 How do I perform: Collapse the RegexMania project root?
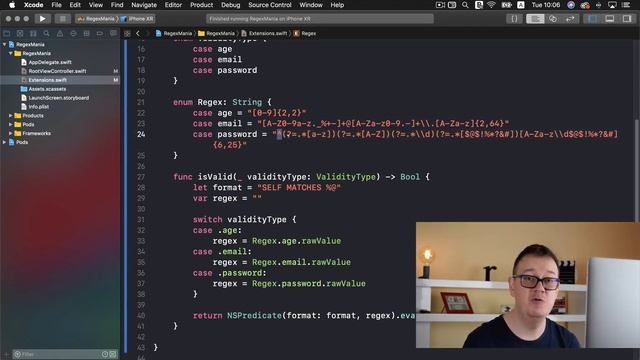pyautogui.click(x=4, y=44)
